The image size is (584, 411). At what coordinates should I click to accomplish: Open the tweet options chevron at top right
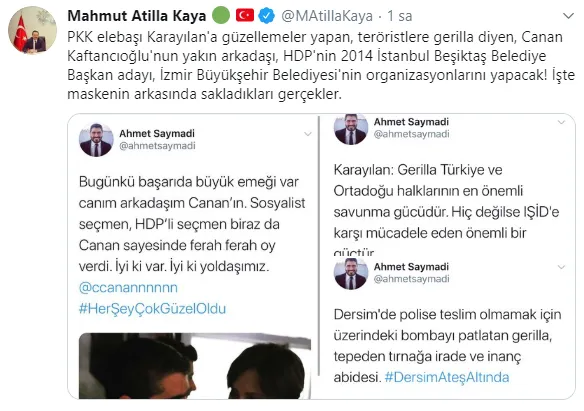[x=568, y=16]
